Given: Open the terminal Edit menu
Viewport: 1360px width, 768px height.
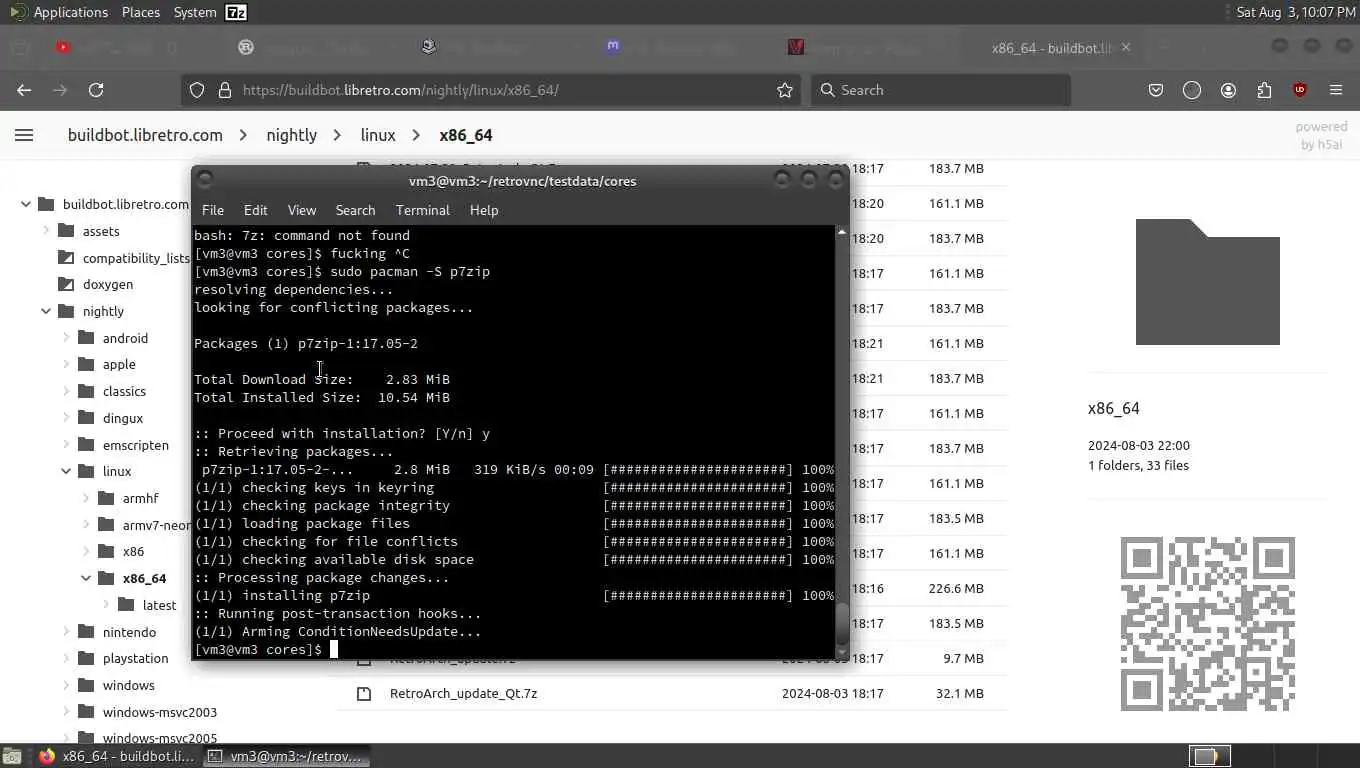Looking at the screenshot, I should click(x=255, y=210).
